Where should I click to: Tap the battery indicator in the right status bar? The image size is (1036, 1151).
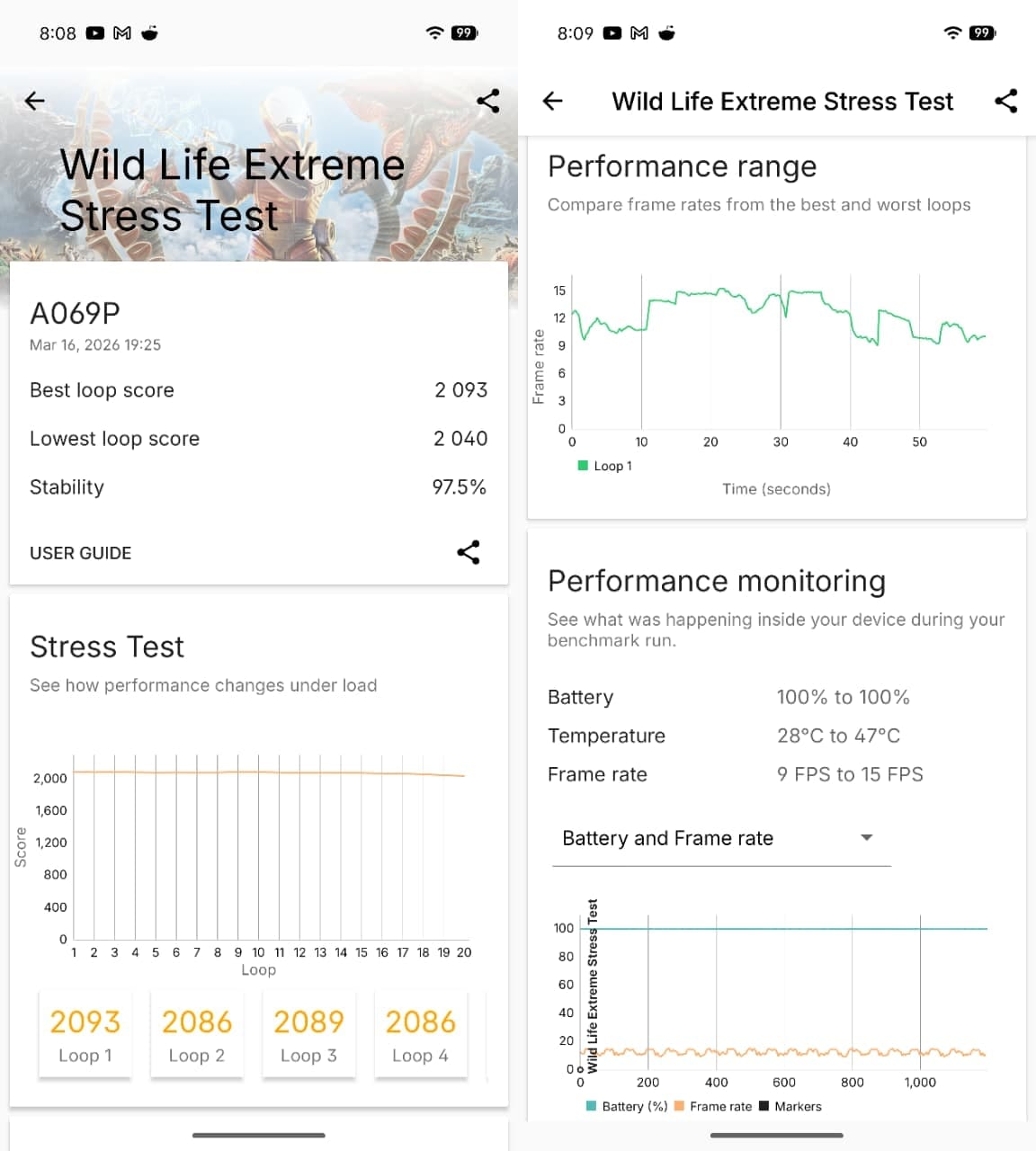coord(982,33)
